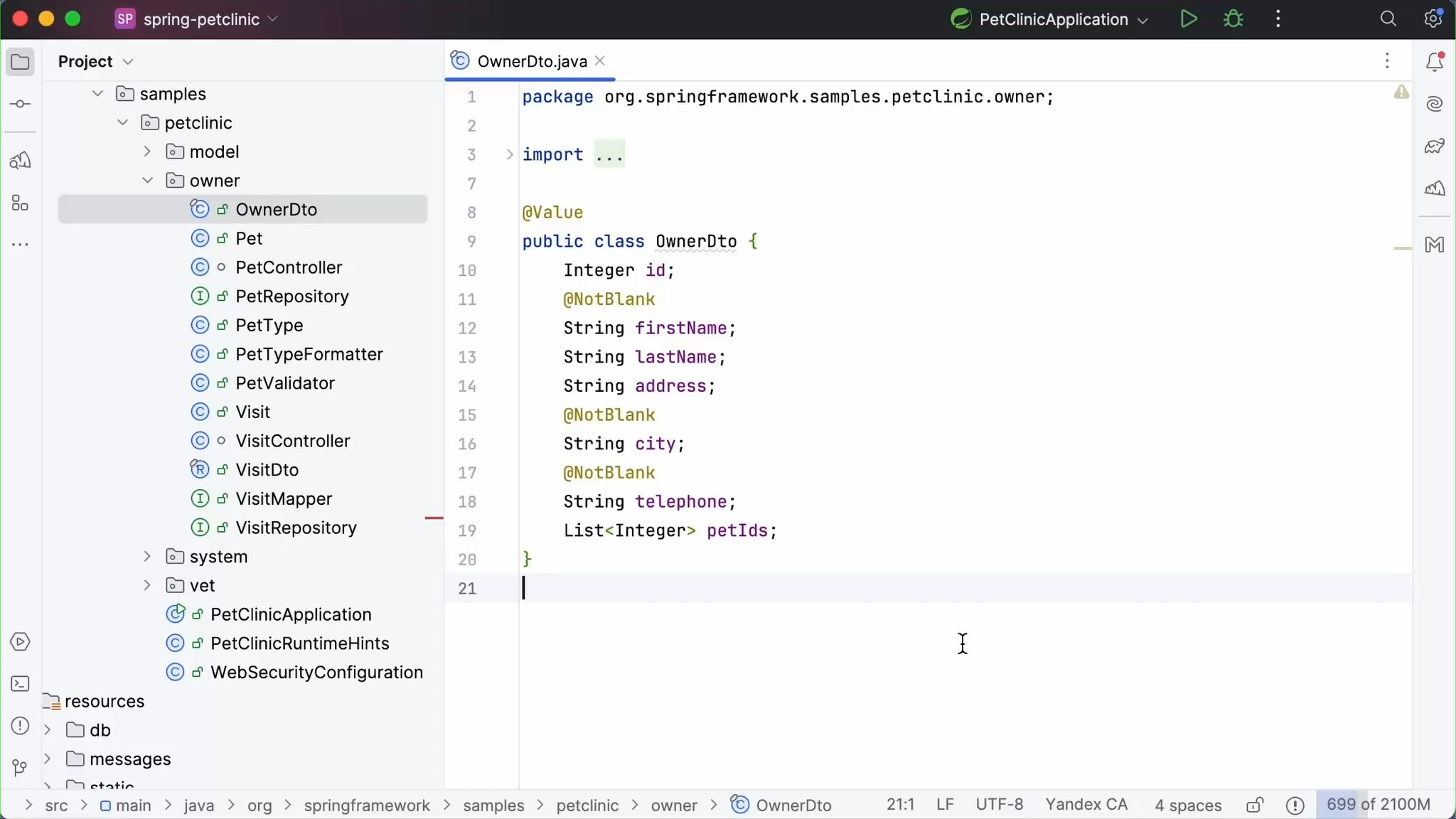Collapse the petclinic folder
Screen dimensions: 1456x819
pyautogui.click(x=123, y=123)
